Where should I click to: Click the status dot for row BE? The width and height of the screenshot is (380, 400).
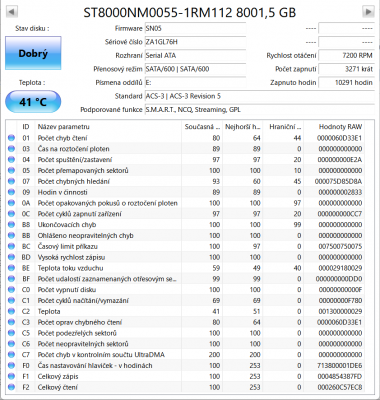[11, 268]
